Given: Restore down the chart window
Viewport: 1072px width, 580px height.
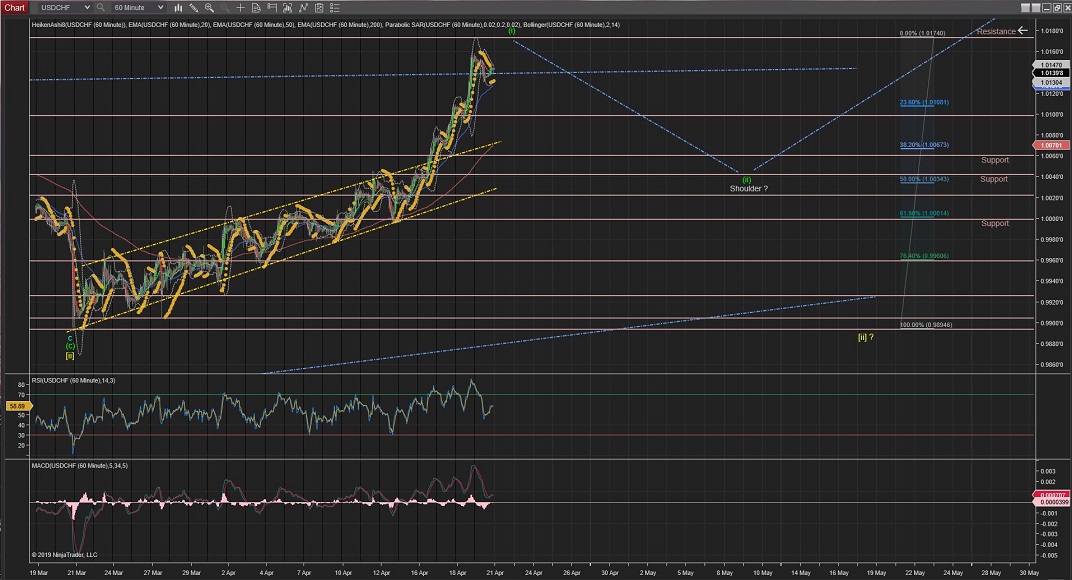Looking at the screenshot, I should tap(1057, 8).
